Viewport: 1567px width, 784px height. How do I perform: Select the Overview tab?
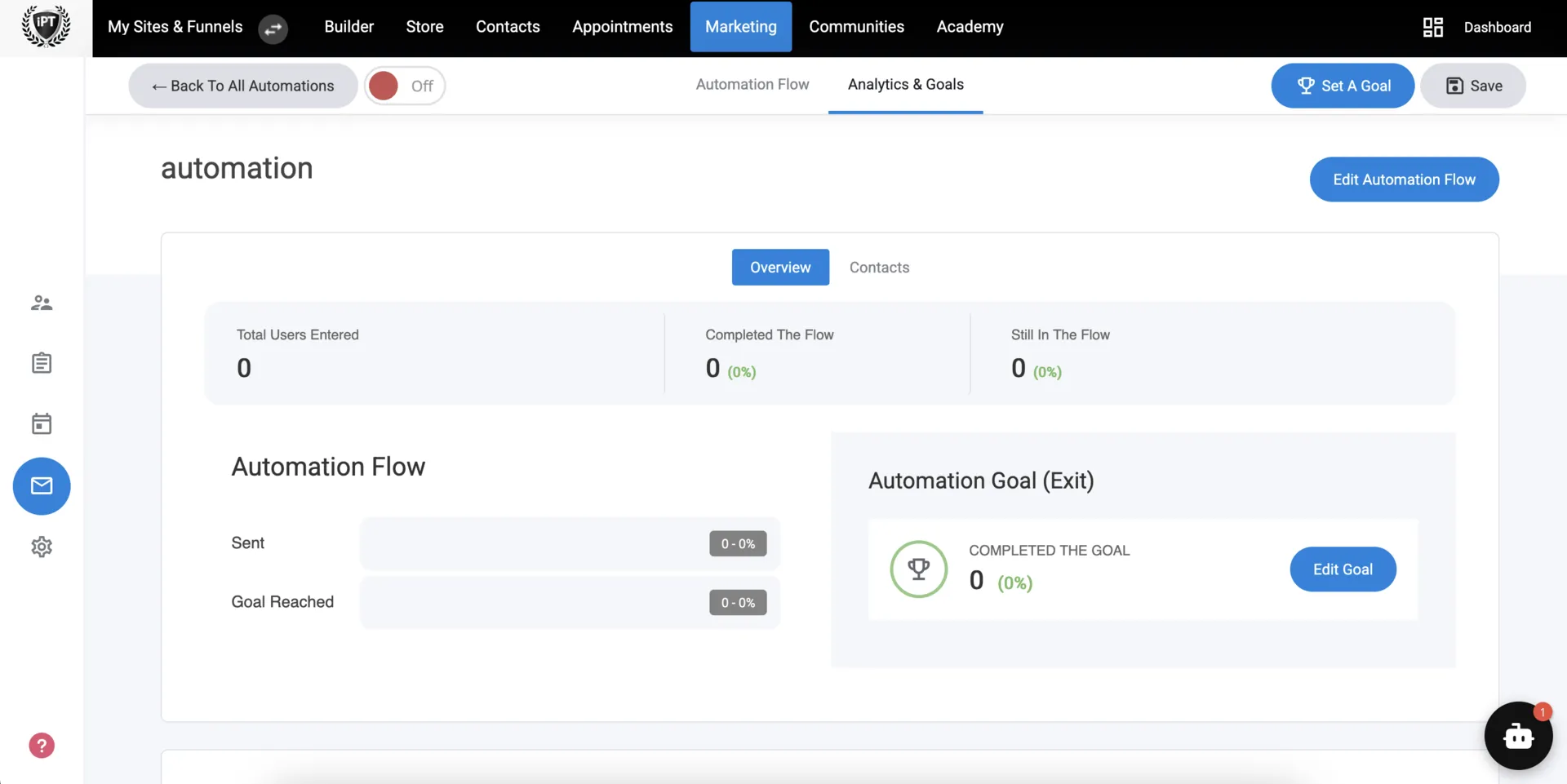[x=780, y=268]
